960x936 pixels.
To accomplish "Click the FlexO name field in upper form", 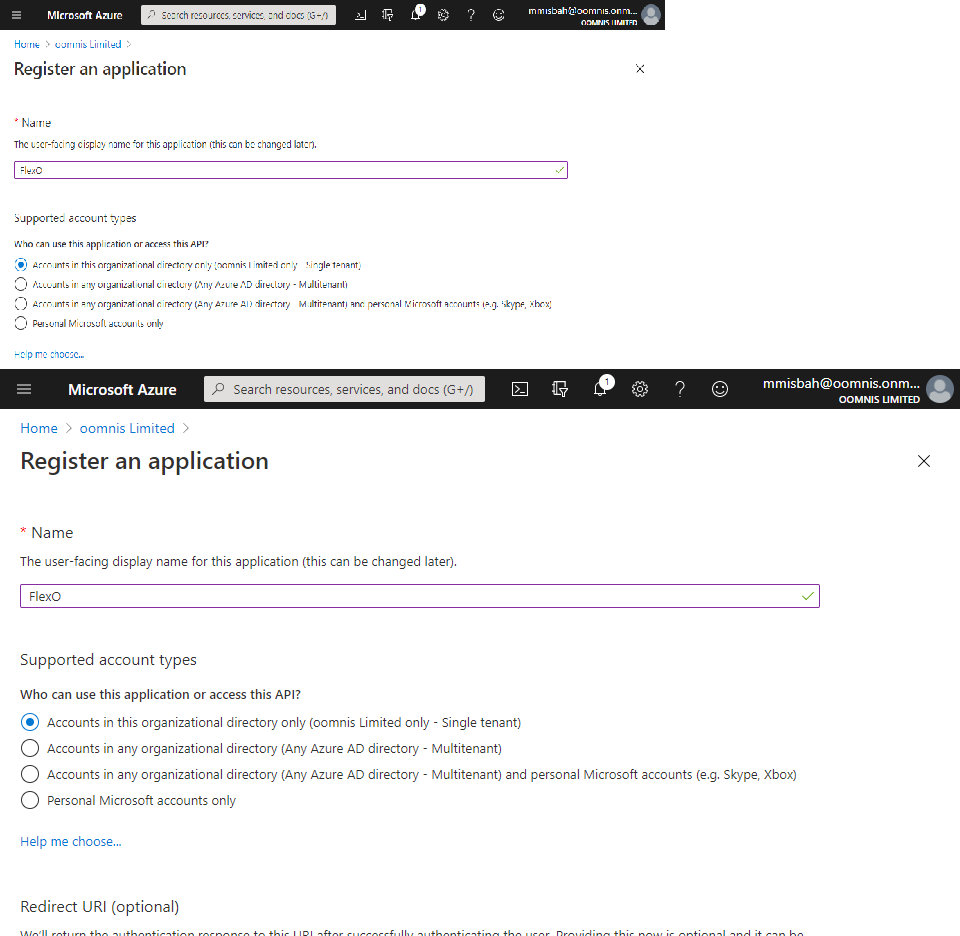I will click(x=291, y=170).
